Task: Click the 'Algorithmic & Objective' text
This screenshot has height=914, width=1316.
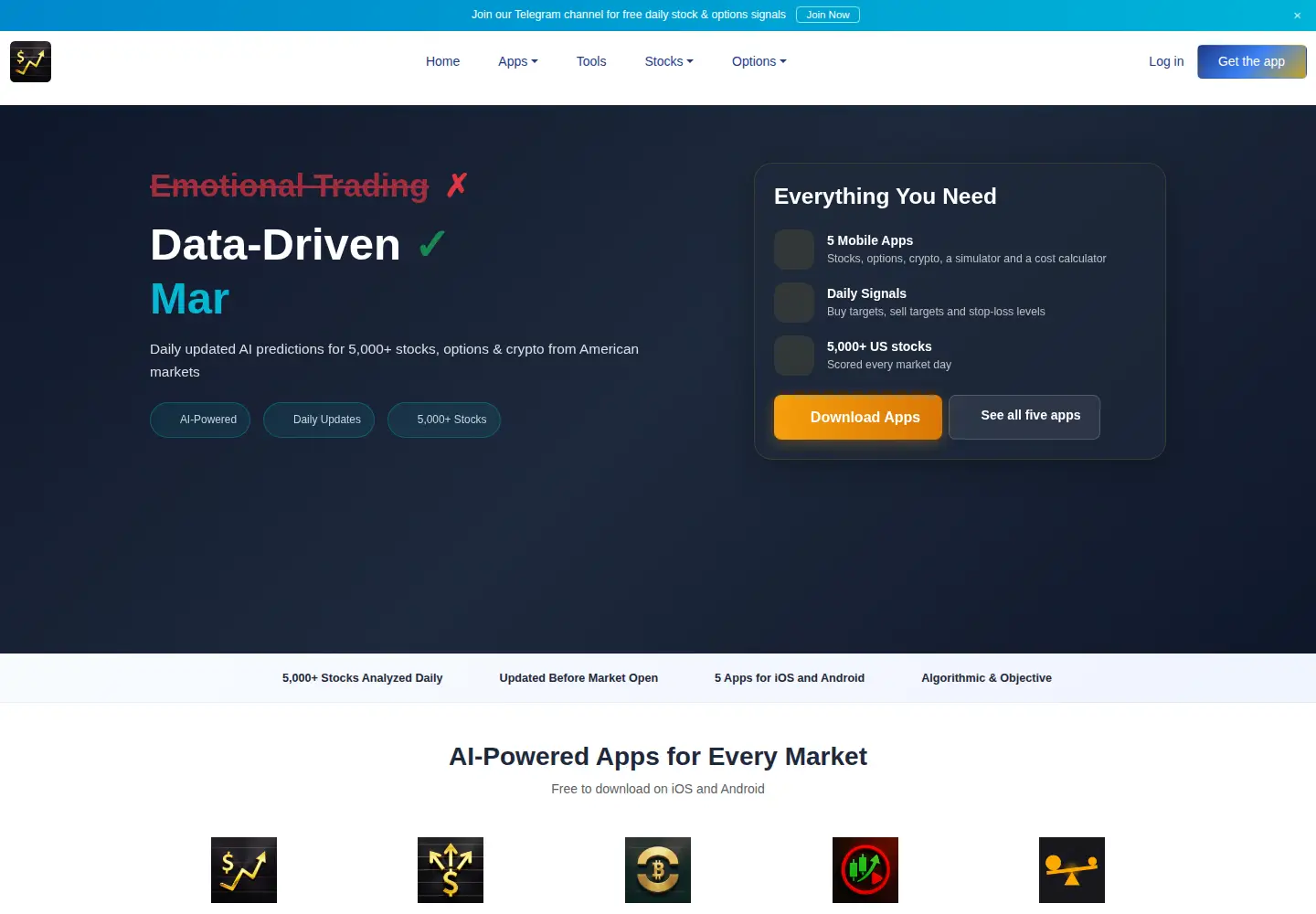Action: (x=986, y=678)
